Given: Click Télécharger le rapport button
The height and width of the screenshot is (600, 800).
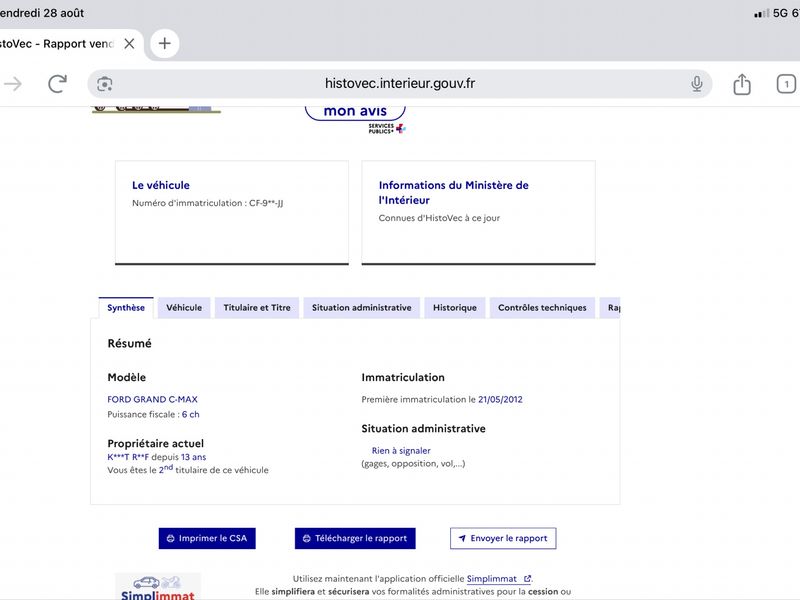Looking at the screenshot, I should pyautogui.click(x=355, y=538).
